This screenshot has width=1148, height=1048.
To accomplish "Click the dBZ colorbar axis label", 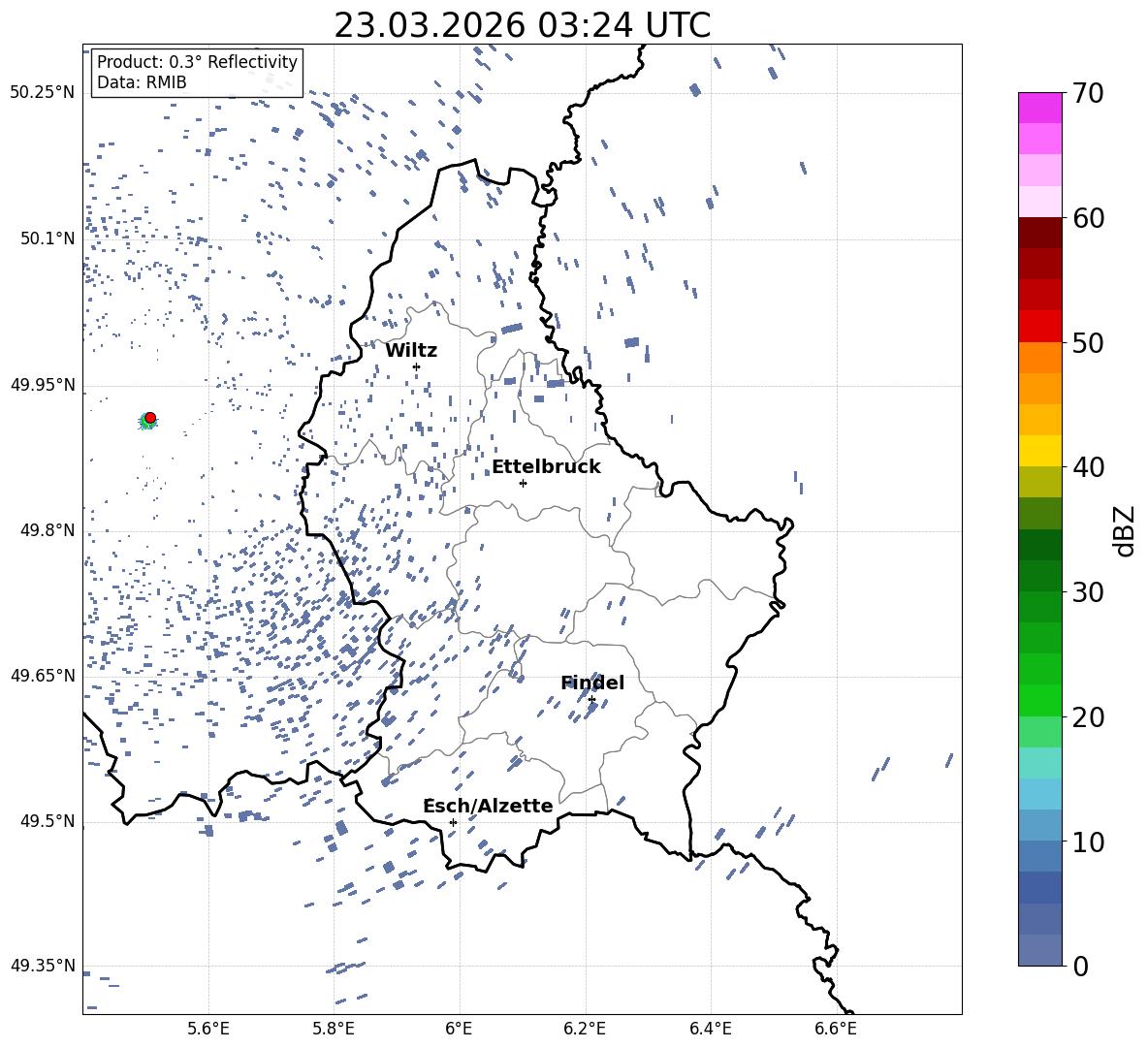I will click(1125, 530).
